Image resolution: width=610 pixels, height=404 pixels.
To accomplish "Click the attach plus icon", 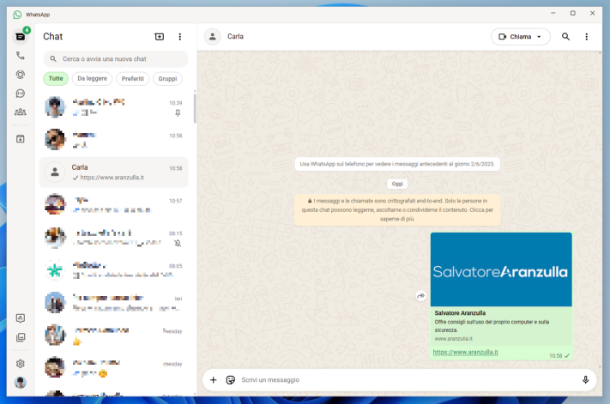I will tap(213, 380).
